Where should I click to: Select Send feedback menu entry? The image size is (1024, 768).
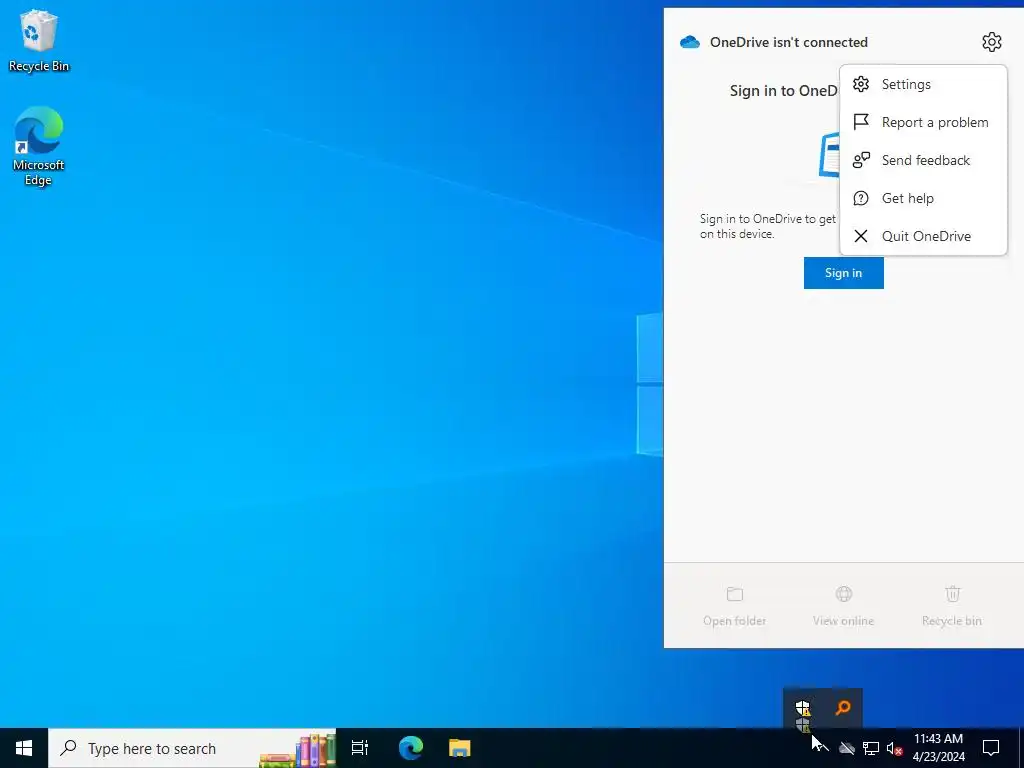click(923, 160)
